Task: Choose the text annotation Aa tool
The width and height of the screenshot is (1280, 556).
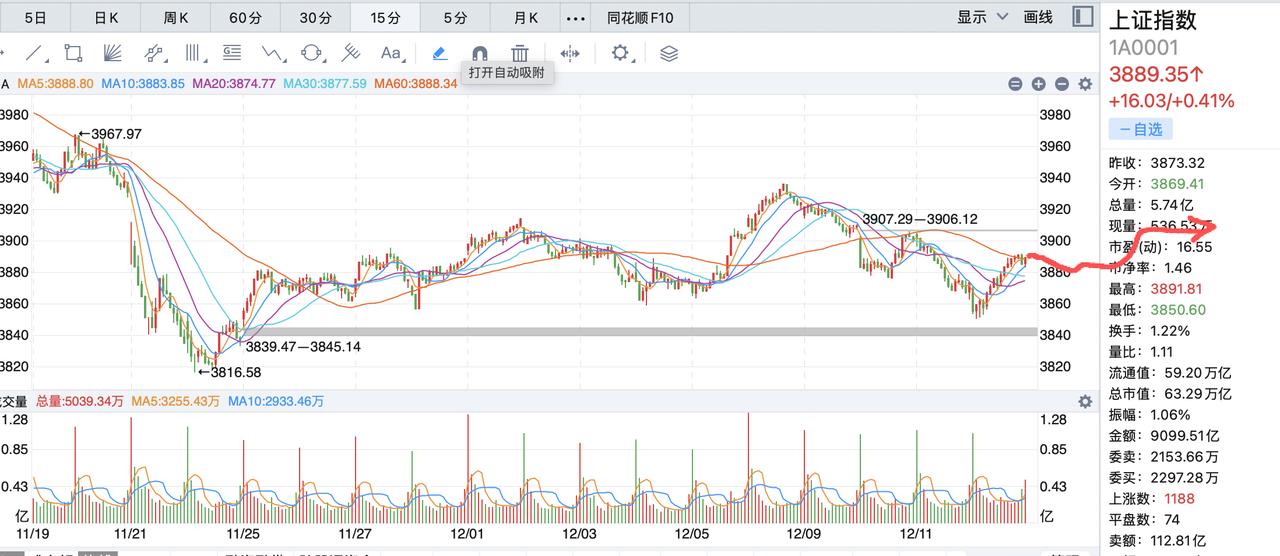Action: tap(391, 53)
